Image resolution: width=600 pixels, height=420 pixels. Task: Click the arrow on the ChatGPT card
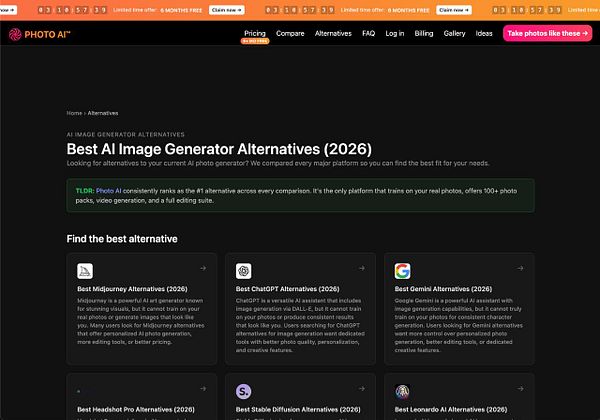(x=362, y=268)
